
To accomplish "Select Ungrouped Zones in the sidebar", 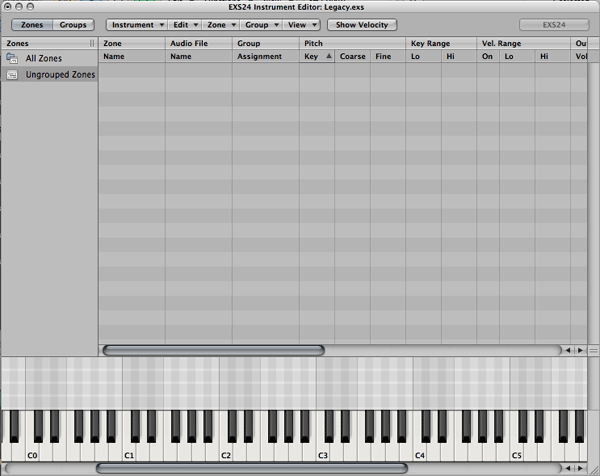I will point(49,75).
